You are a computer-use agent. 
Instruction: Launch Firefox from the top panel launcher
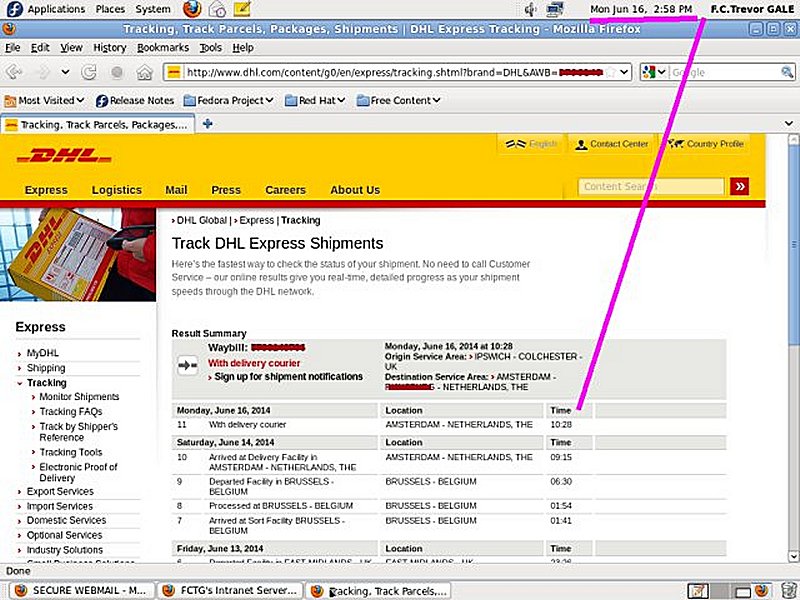point(192,9)
